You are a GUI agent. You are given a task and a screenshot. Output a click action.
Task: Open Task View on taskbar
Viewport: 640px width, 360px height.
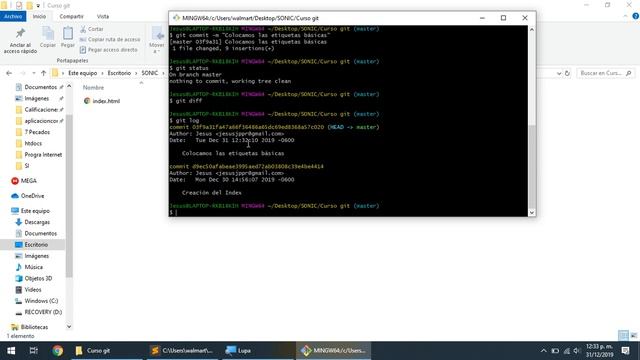34,351
